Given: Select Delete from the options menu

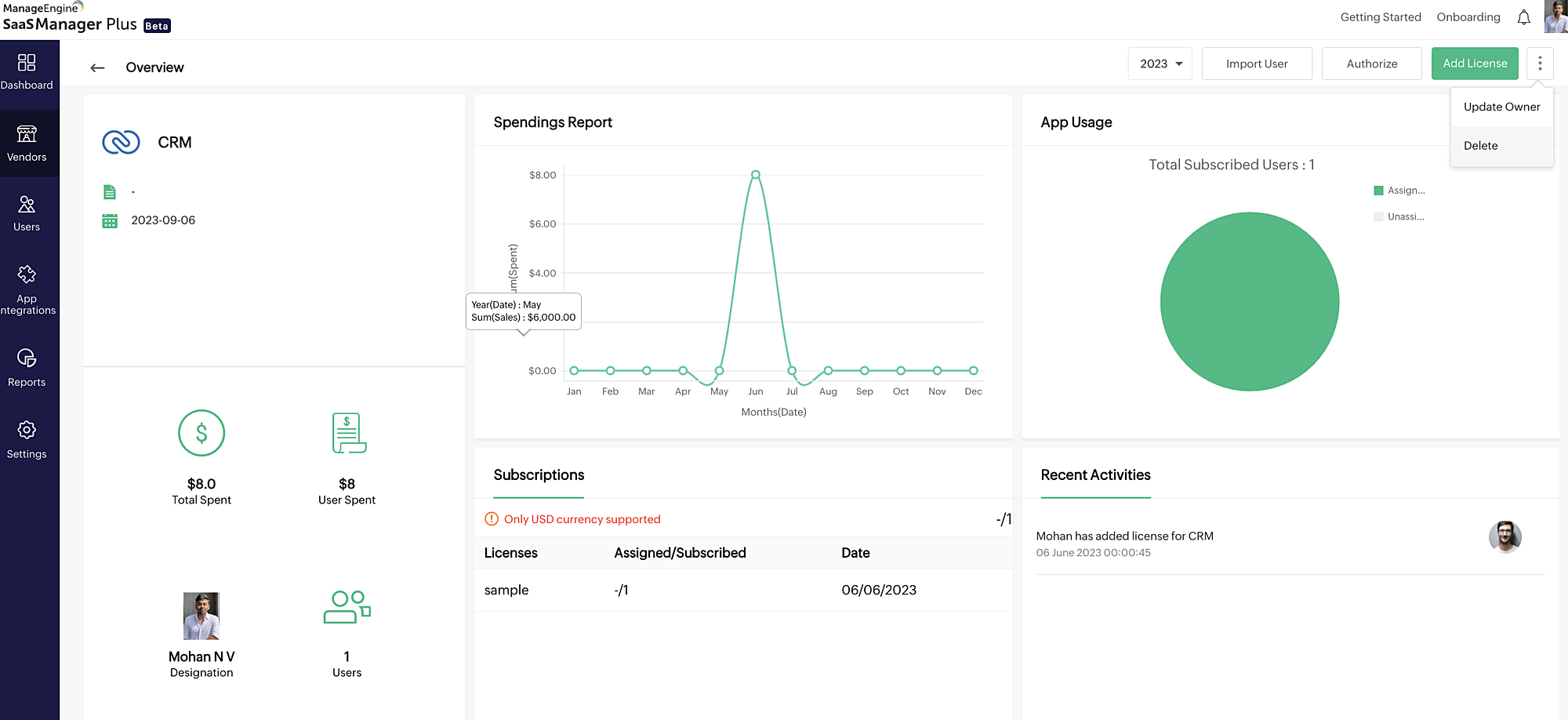Looking at the screenshot, I should [1481, 145].
